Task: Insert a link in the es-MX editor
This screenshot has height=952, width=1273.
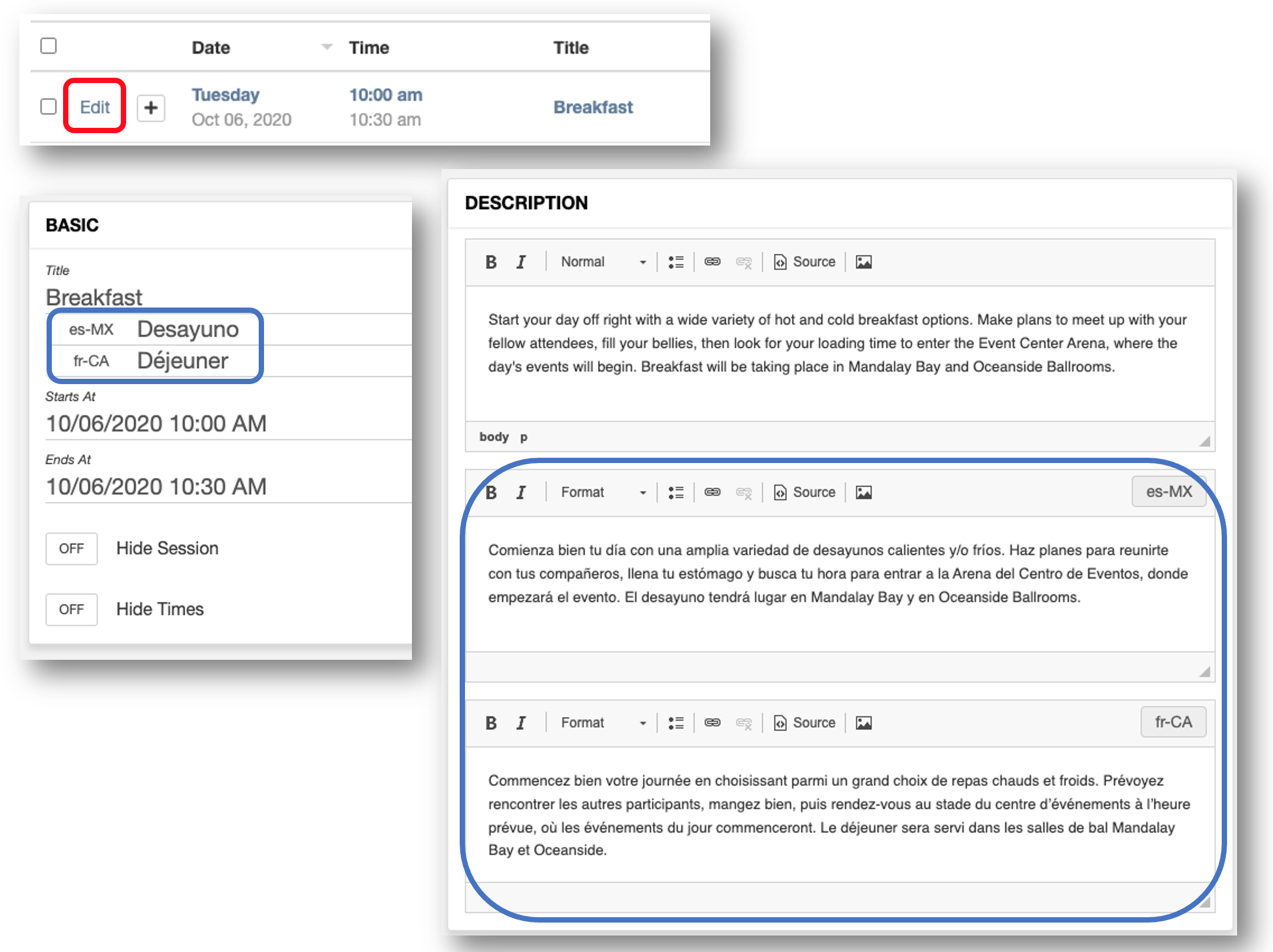Action: (713, 492)
